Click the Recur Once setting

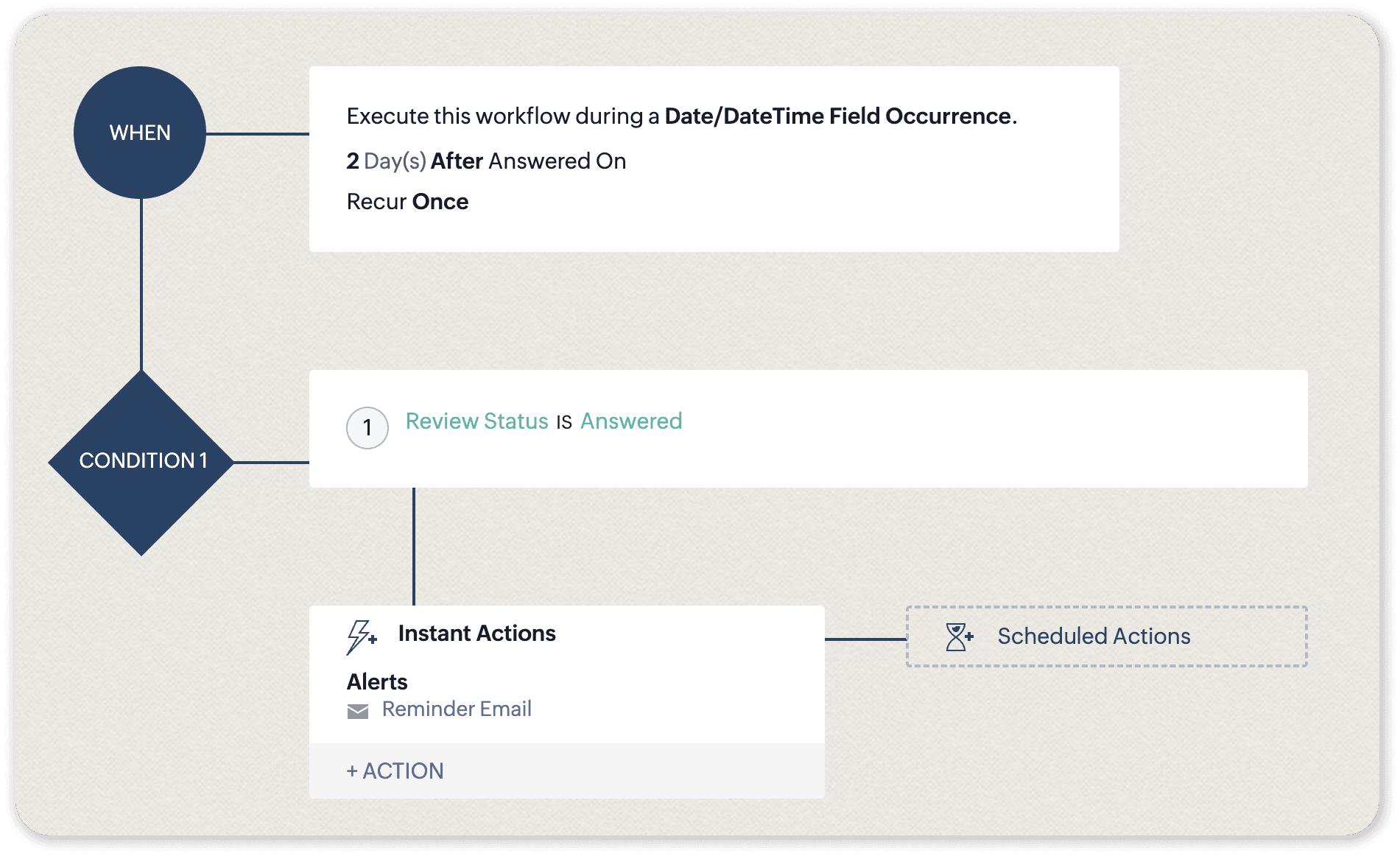pos(407,202)
